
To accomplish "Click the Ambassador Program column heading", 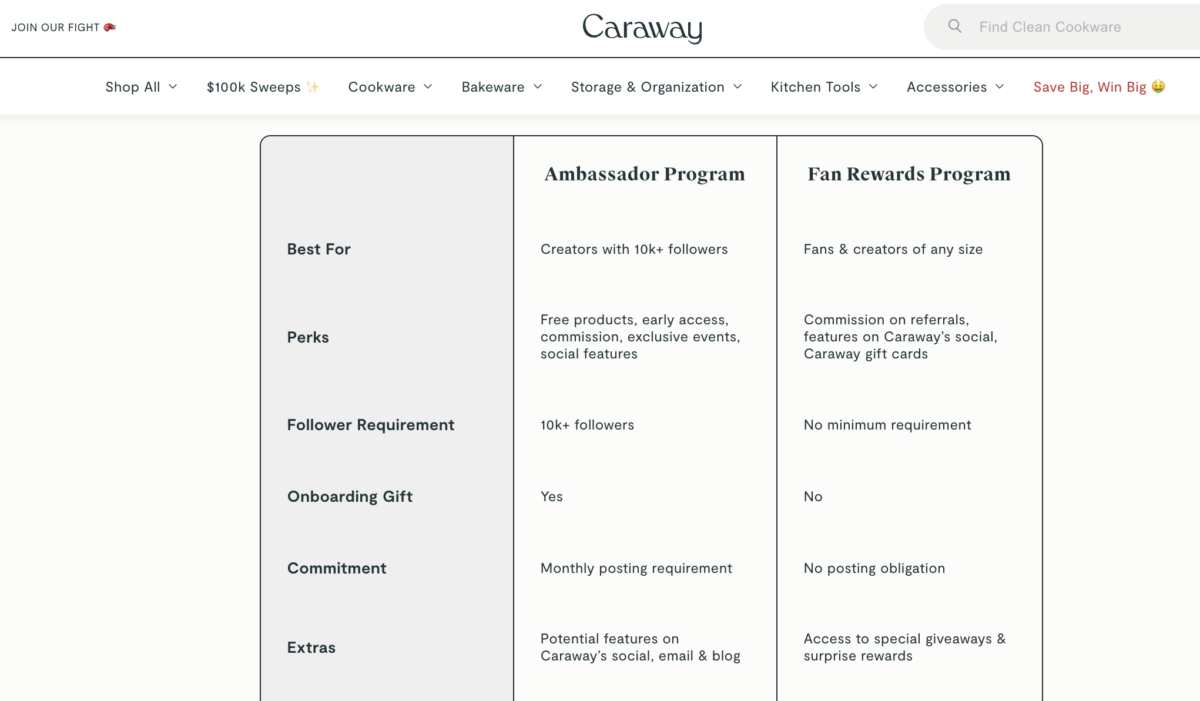I will [645, 174].
